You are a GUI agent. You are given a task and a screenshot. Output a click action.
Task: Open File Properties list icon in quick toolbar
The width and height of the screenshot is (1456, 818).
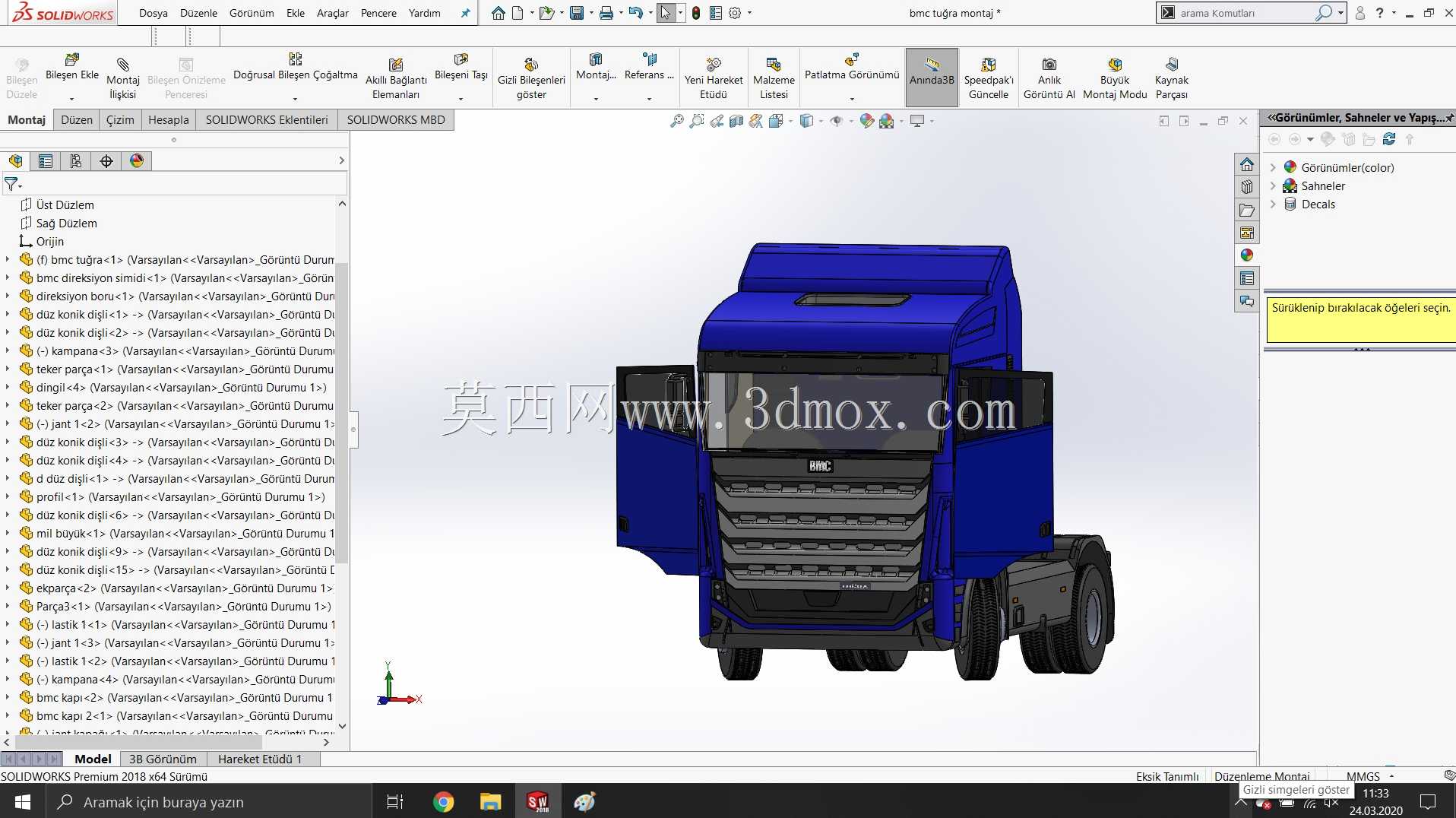click(x=715, y=13)
